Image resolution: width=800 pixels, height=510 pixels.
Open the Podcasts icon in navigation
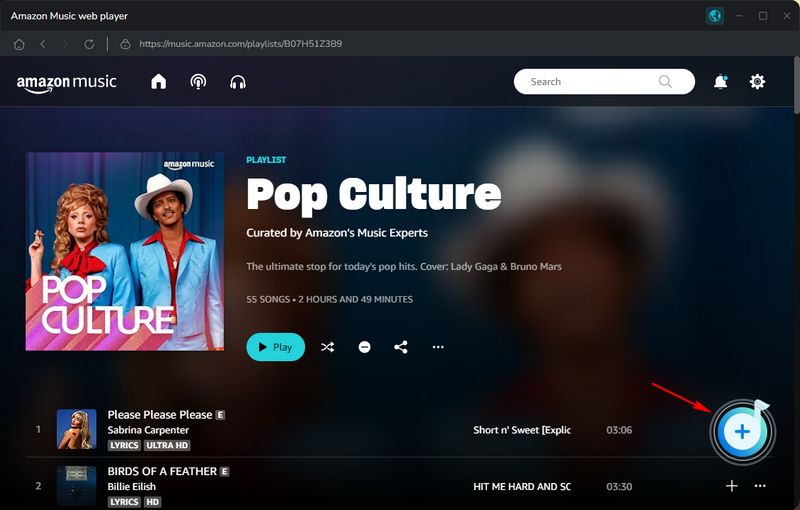coord(198,82)
